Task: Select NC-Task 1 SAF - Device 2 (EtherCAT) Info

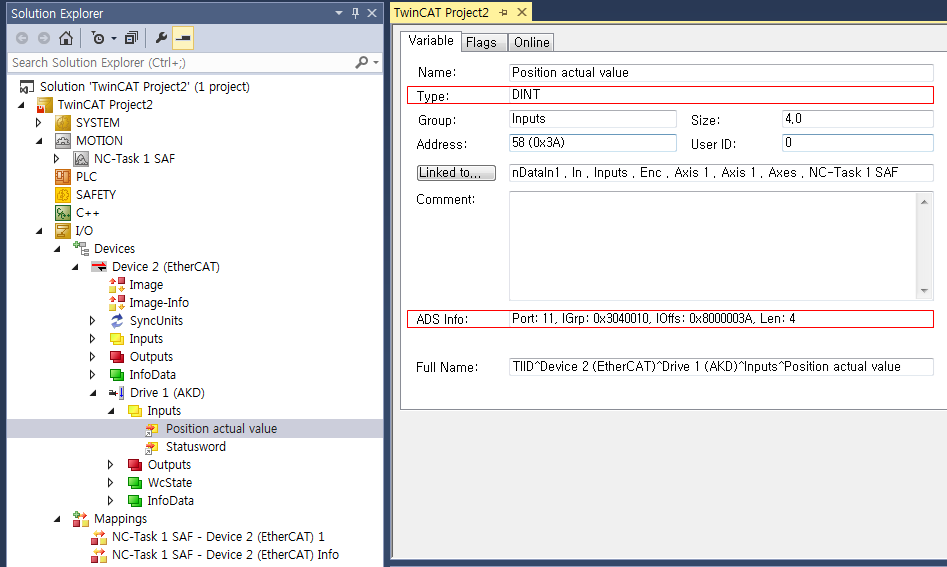Action: pyautogui.click(x=225, y=555)
